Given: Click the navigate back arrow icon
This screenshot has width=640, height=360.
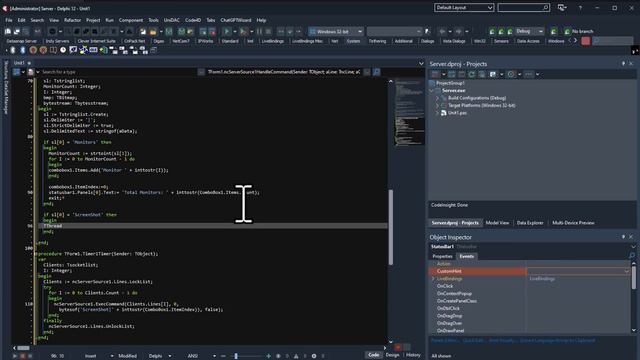Looking at the screenshot, I should coord(442,31).
